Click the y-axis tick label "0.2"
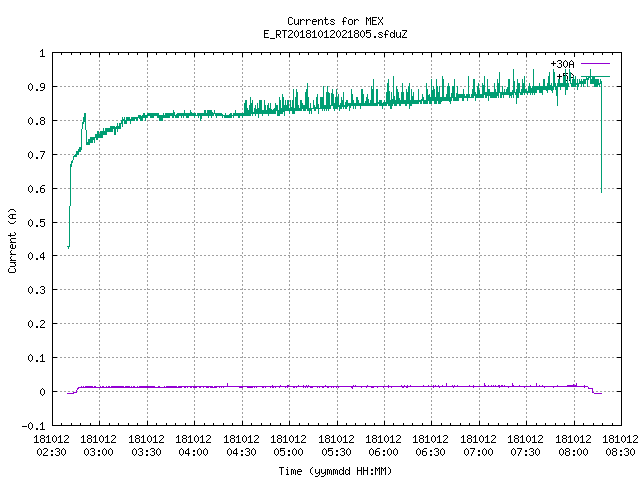This screenshot has height=480, width=640. tap(36, 324)
